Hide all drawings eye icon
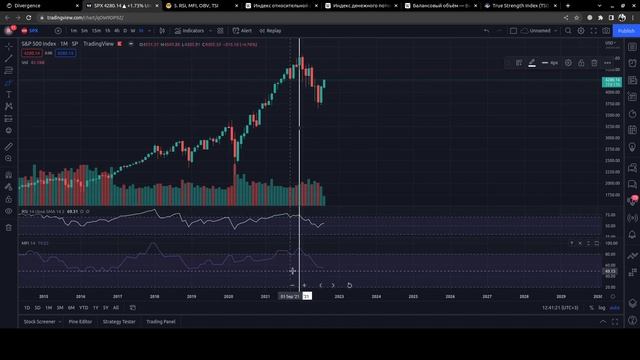The width and height of the screenshot is (640, 360). pos(9,211)
